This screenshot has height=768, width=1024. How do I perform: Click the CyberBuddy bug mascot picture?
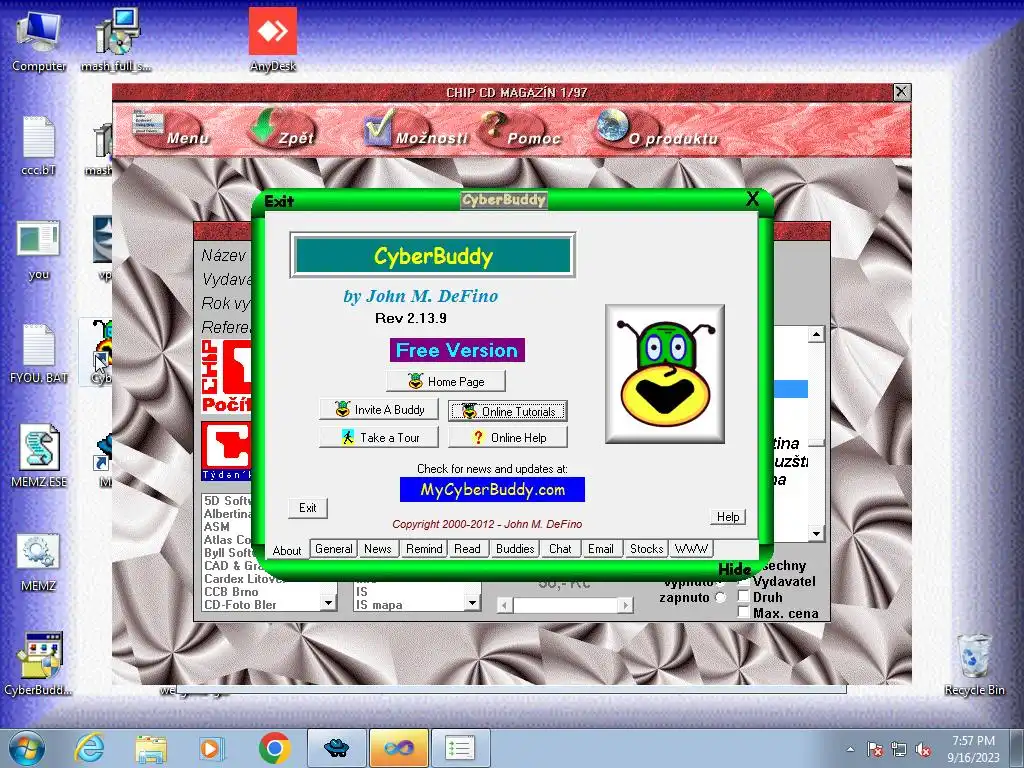coord(665,374)
